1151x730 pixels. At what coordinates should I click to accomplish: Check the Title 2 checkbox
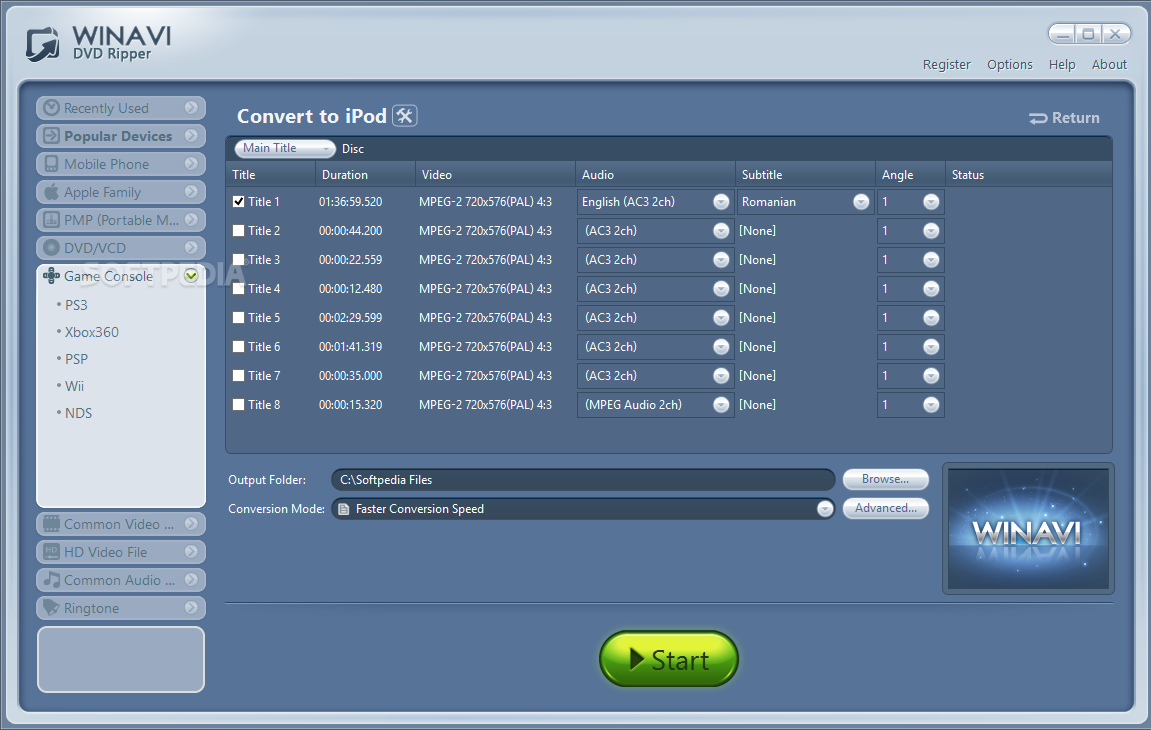(239, 231)
